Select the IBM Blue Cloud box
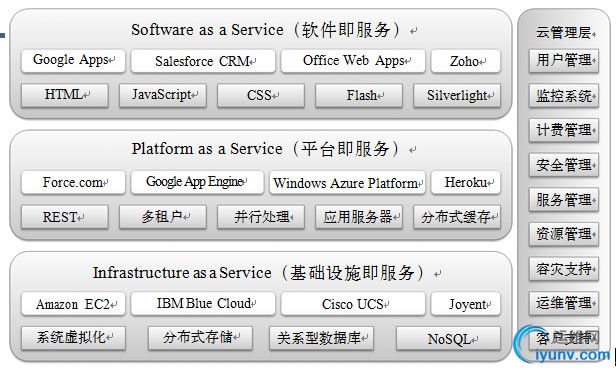The image size is (616, 371). [x=203, y=303]
